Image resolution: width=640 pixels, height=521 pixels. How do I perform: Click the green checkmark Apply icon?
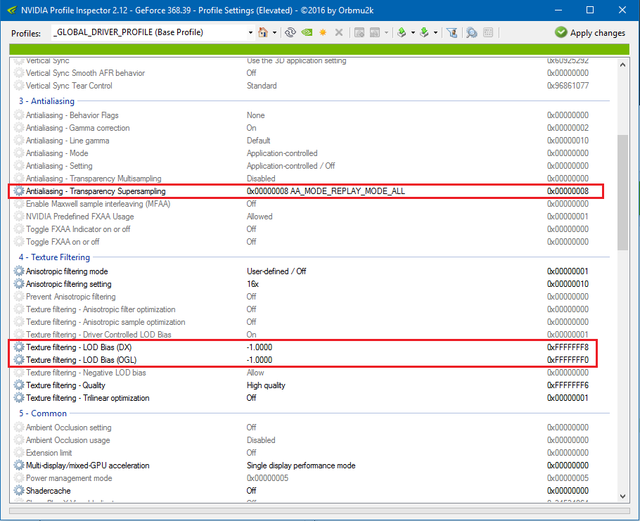click(x=561, y=32)
